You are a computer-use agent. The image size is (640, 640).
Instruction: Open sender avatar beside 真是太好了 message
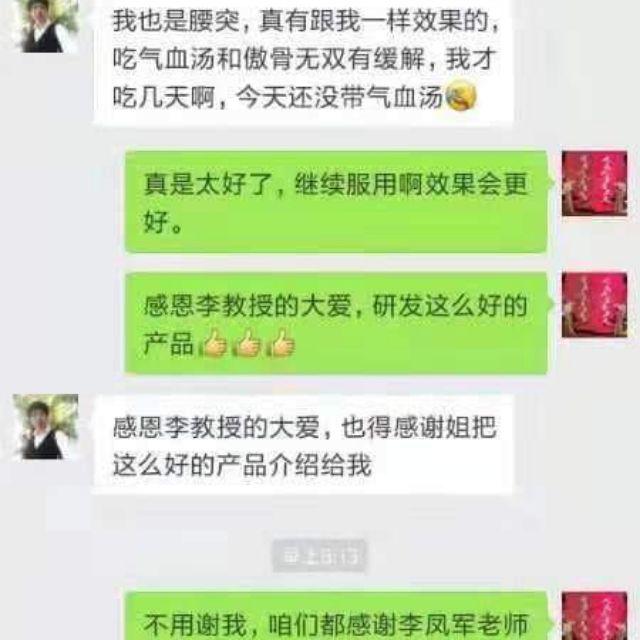pyautogui.click(x=594, y=184)
